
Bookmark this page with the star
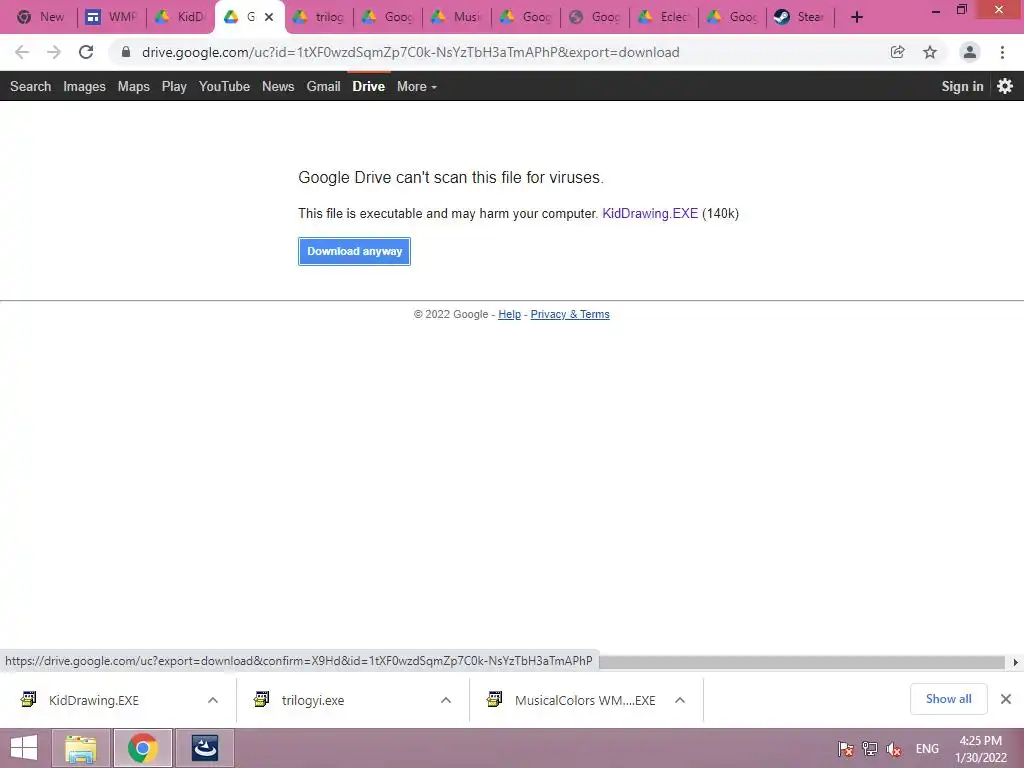tap(930, 52)
